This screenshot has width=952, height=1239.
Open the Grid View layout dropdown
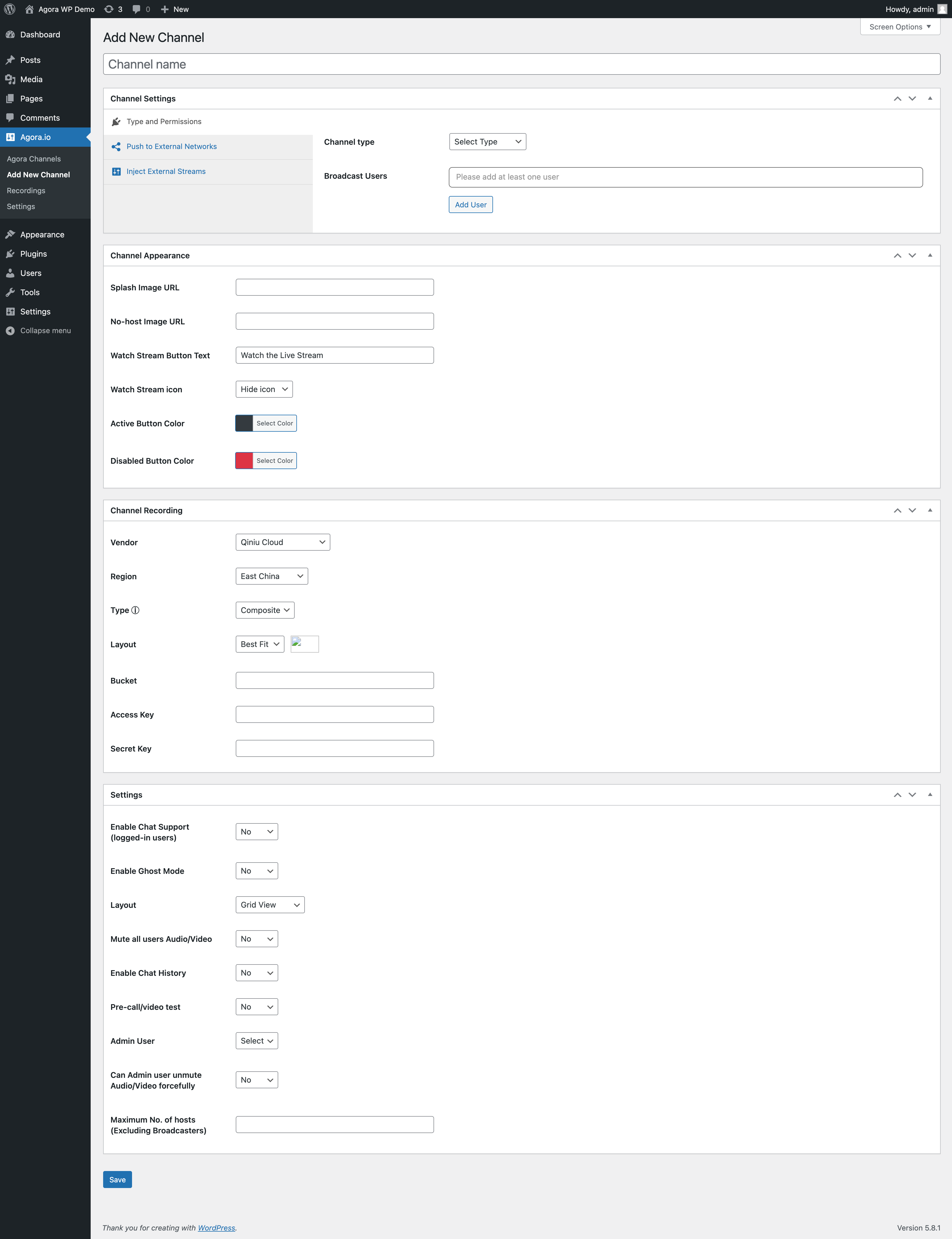[270, 905]
